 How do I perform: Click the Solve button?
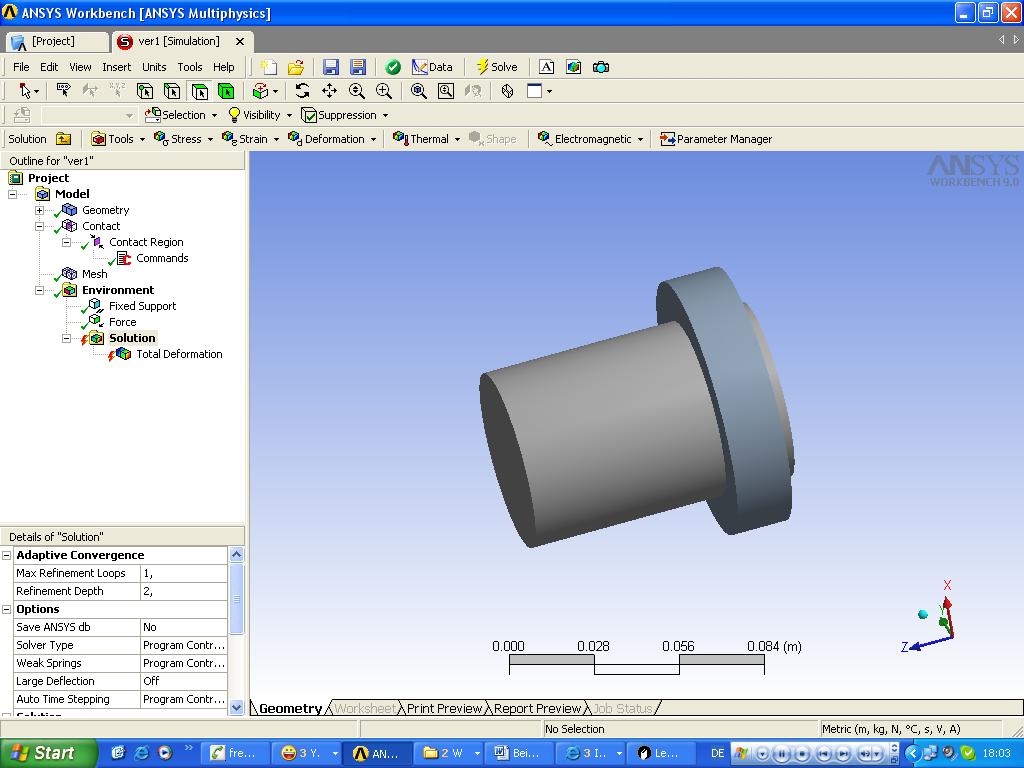[497, 67]
